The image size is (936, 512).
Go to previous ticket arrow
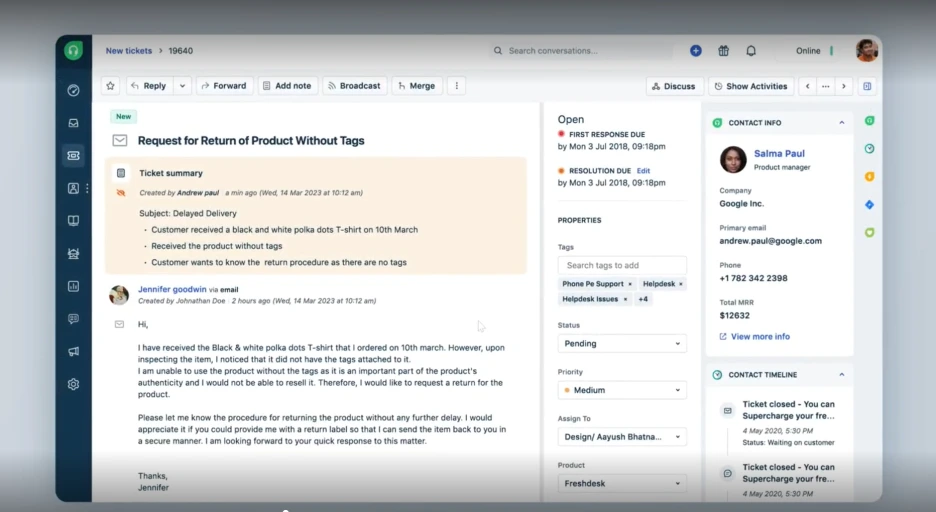[808, 86]
